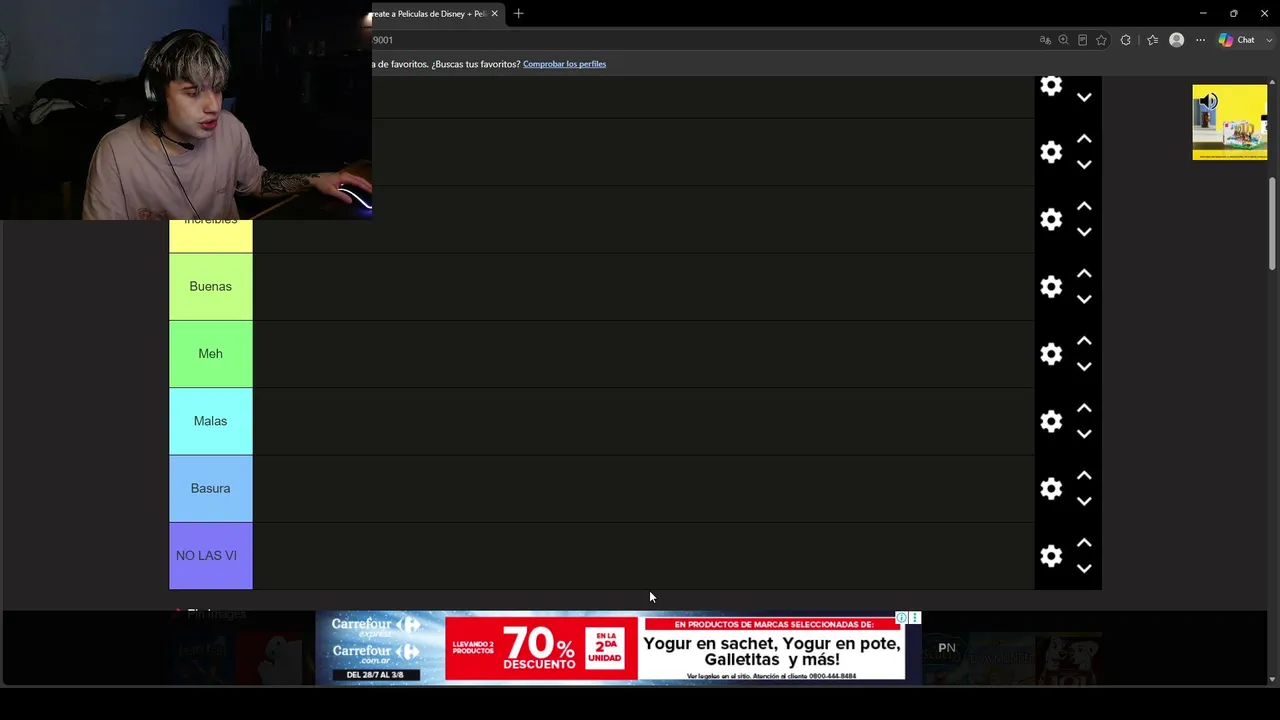
Task: Add this page to favorites with the star
Action: pyautogui.click(x=1101, y=40)
